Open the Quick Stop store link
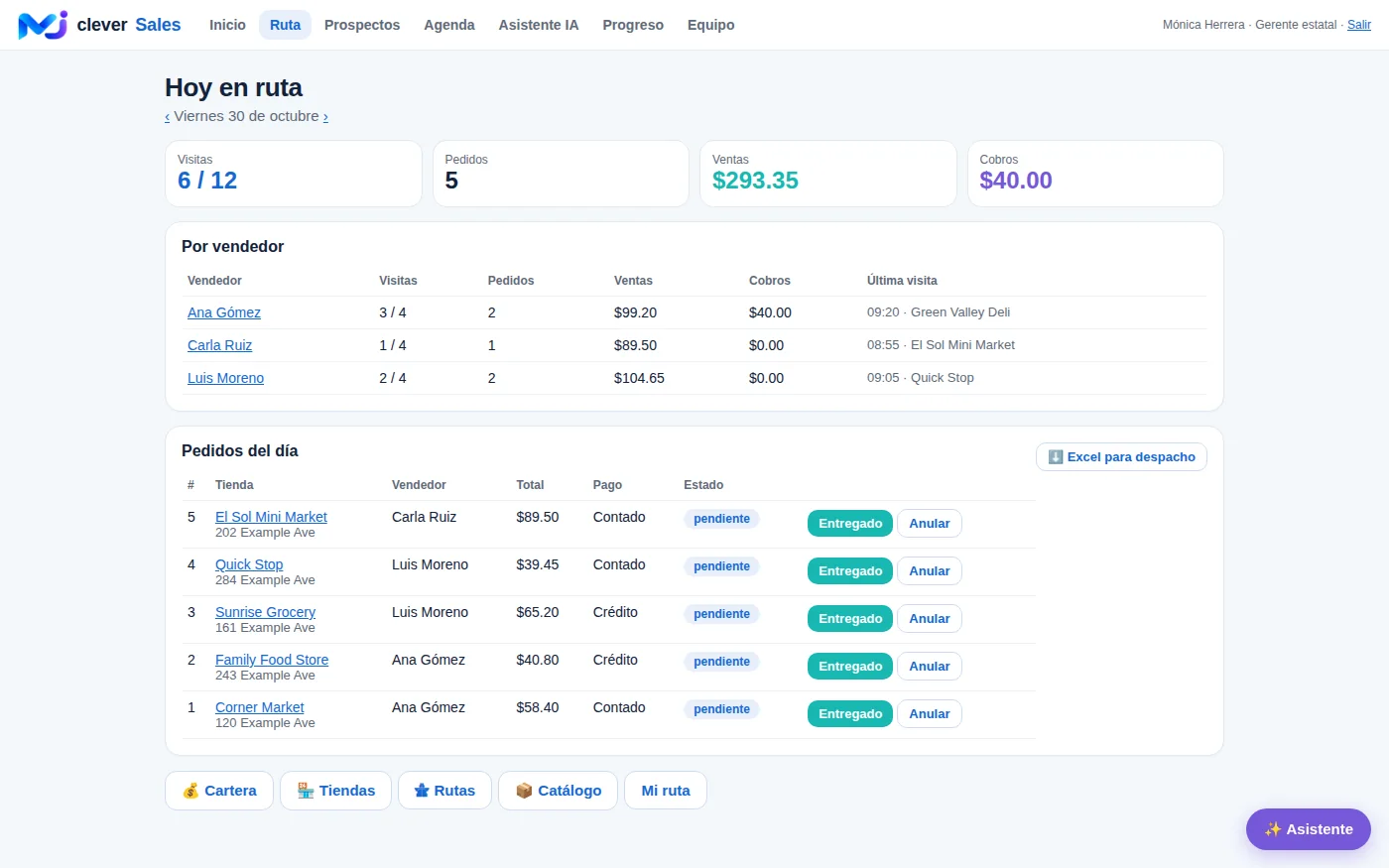The height and width of the screenshot is (868, 1389). point(249,564)
